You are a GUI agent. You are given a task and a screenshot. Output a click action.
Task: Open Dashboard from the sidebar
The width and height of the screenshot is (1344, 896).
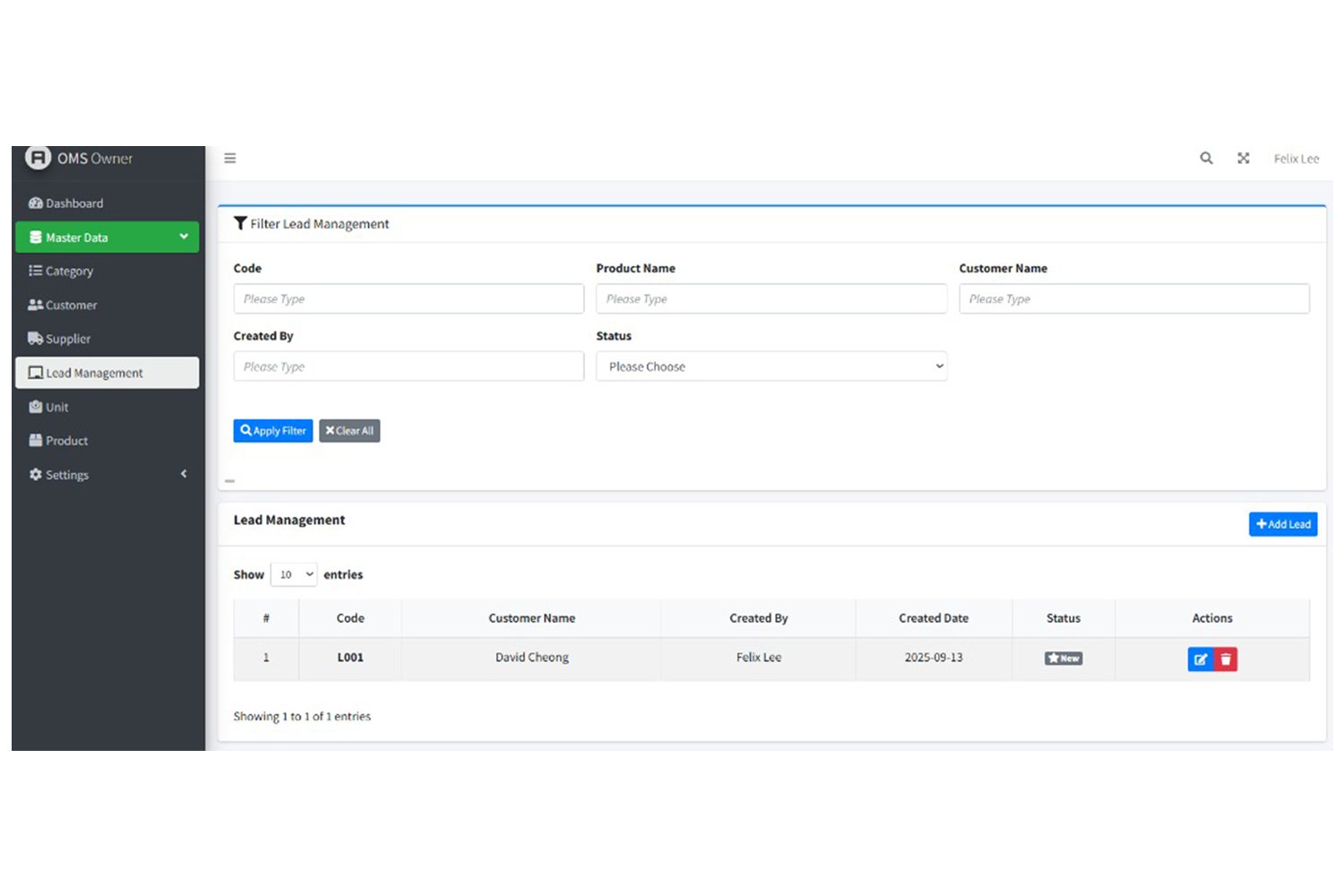[74, 203]
